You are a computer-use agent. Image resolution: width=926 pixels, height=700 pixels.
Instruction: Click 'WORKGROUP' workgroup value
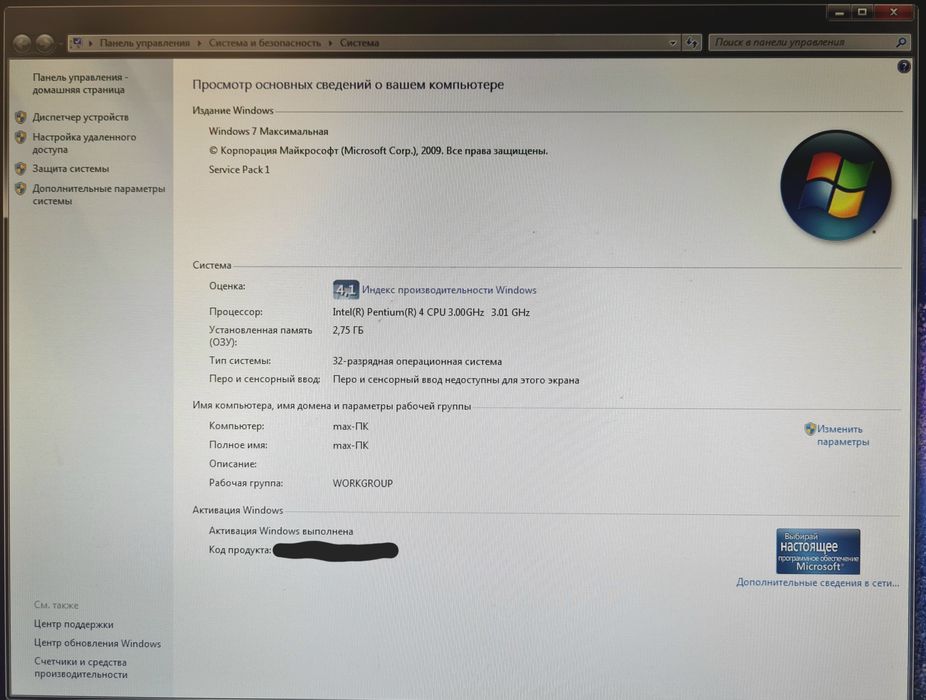(363, 483)
